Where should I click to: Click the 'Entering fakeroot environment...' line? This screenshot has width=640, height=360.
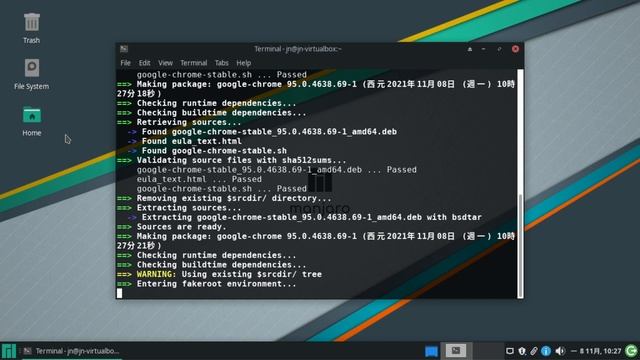click(x=216, y=284)
